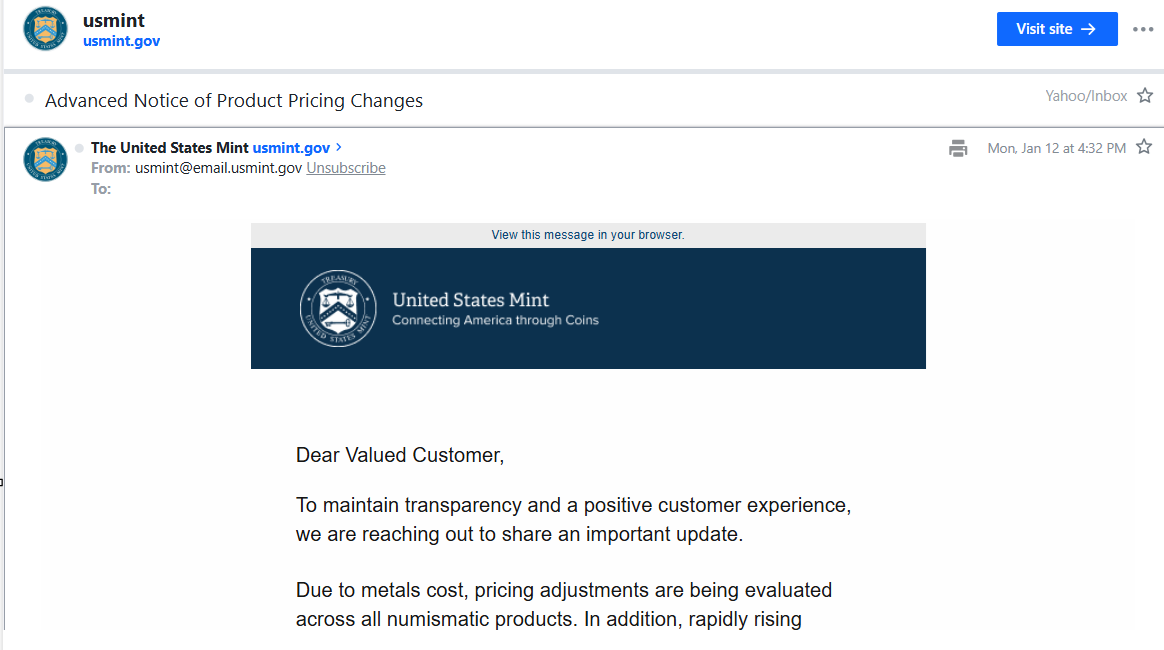Toggle unread dot beside sender name
The height and width of the screenshot is (650, 1164).
click(x=79, y=148)
